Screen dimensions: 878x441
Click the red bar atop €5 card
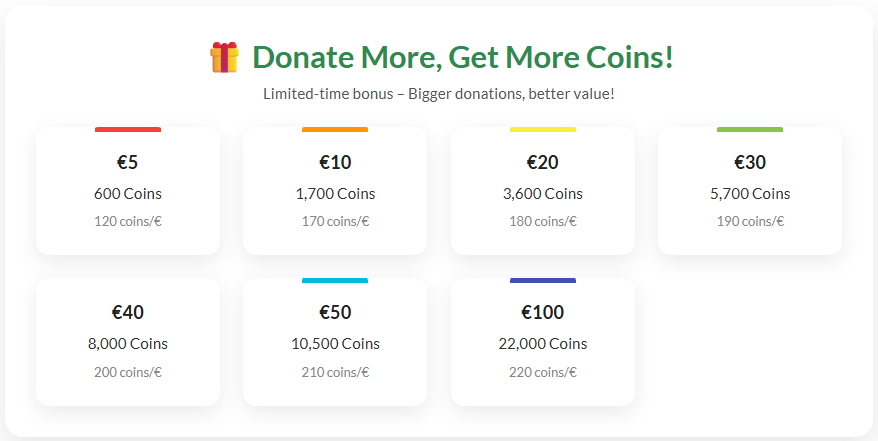pos(128,129)
